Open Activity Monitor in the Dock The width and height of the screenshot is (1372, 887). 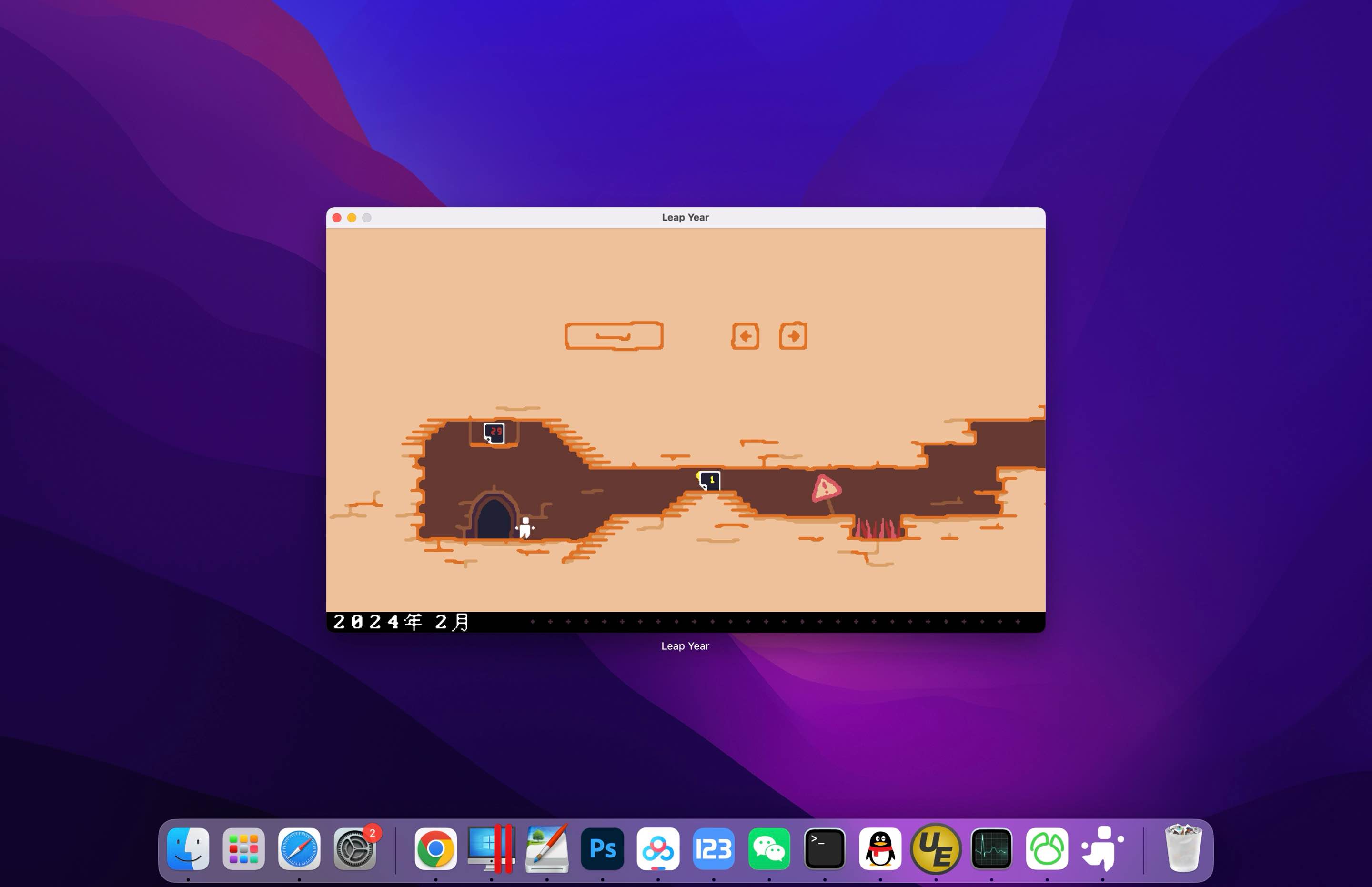pyautogui.click(x=991, y=848)
